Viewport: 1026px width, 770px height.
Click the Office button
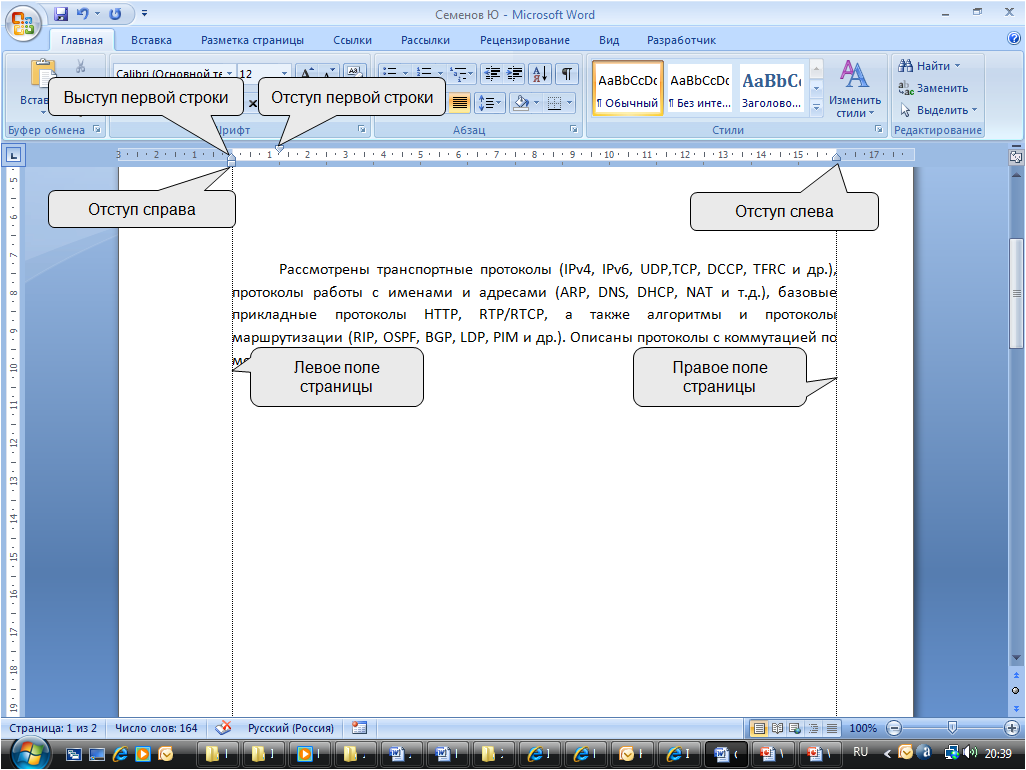click(24, 21)
